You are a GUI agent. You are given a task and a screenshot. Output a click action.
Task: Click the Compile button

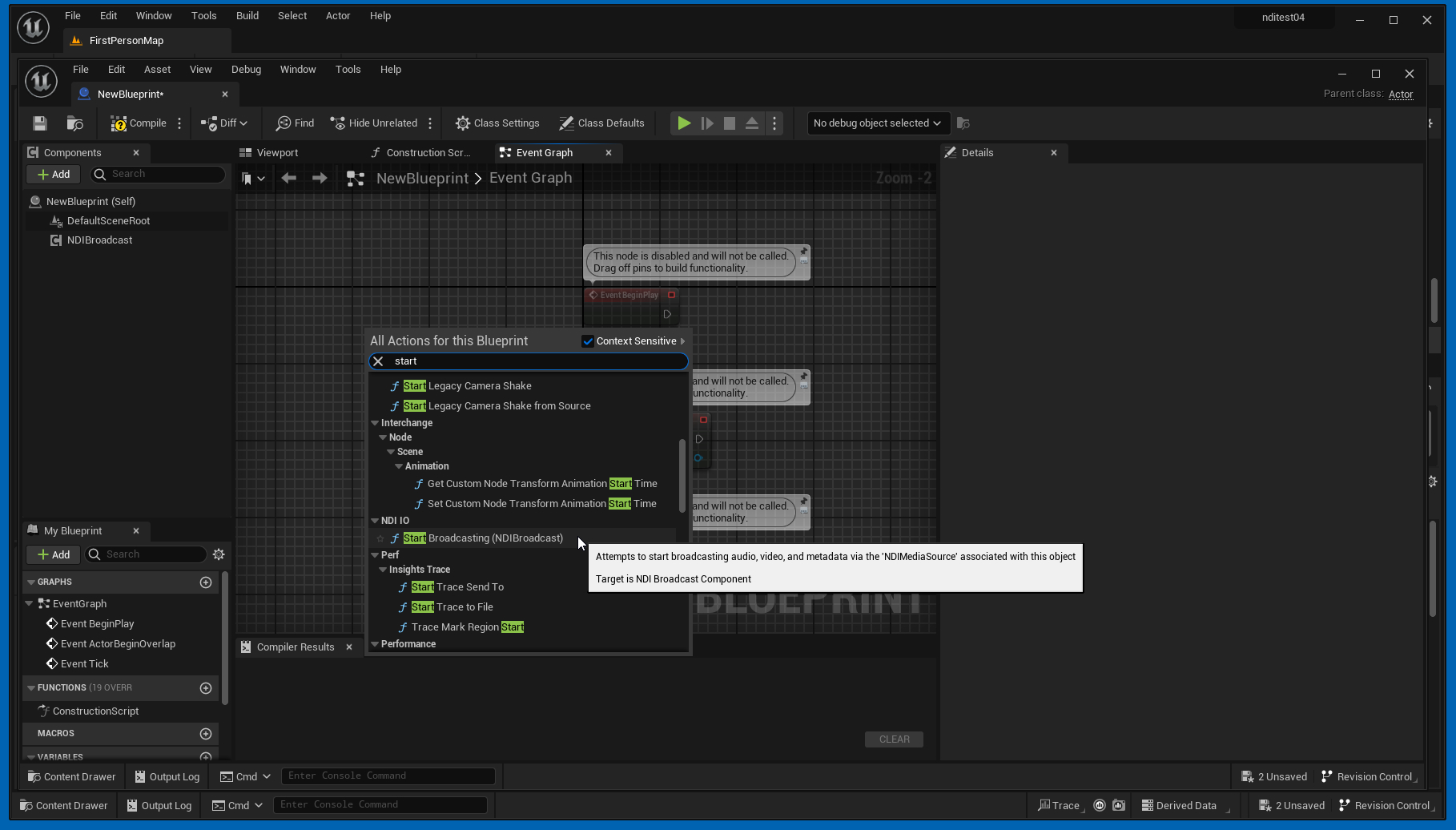[139, 123]
